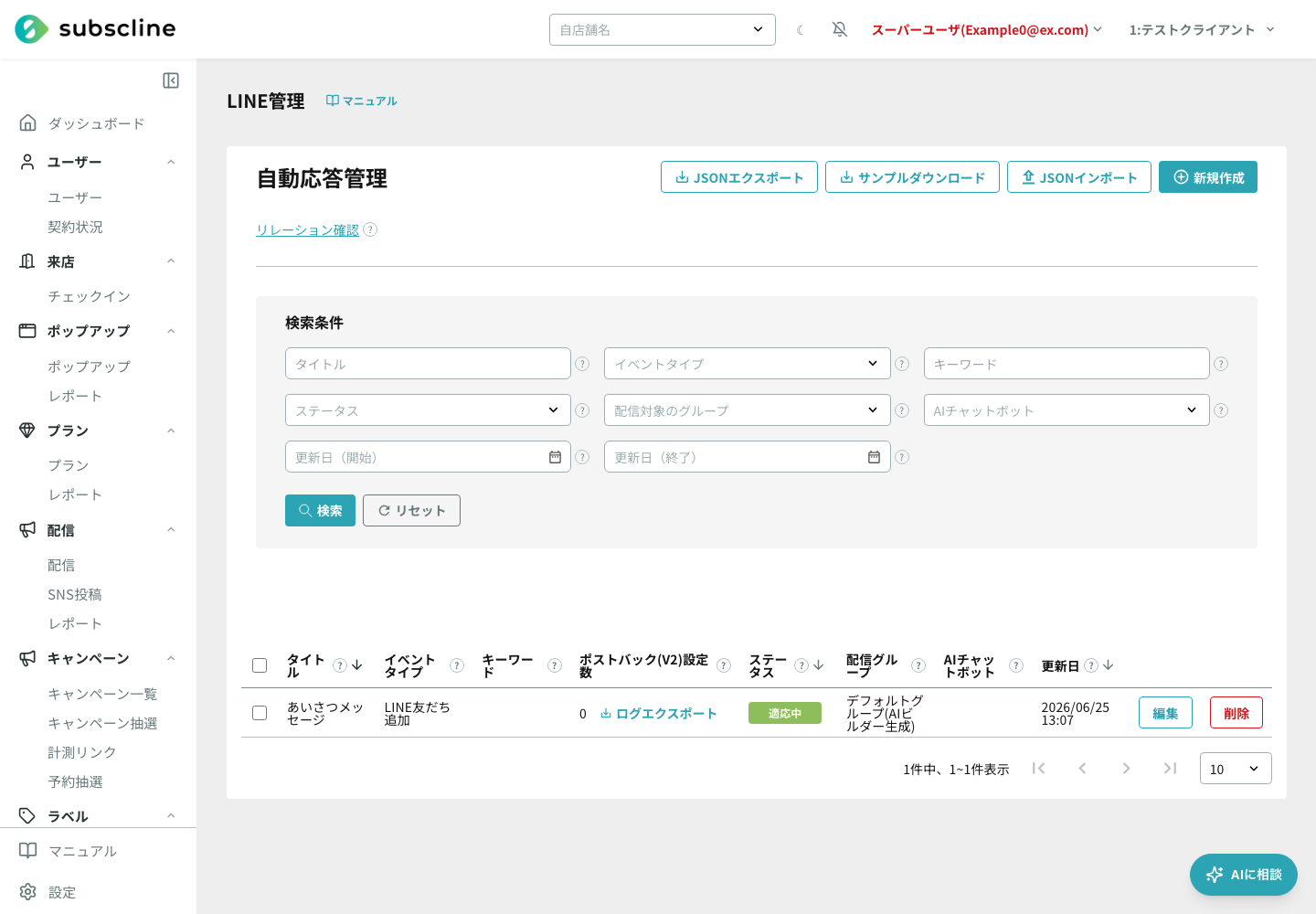Open calendar picker for 更新日（開始）

pos(555,457)
